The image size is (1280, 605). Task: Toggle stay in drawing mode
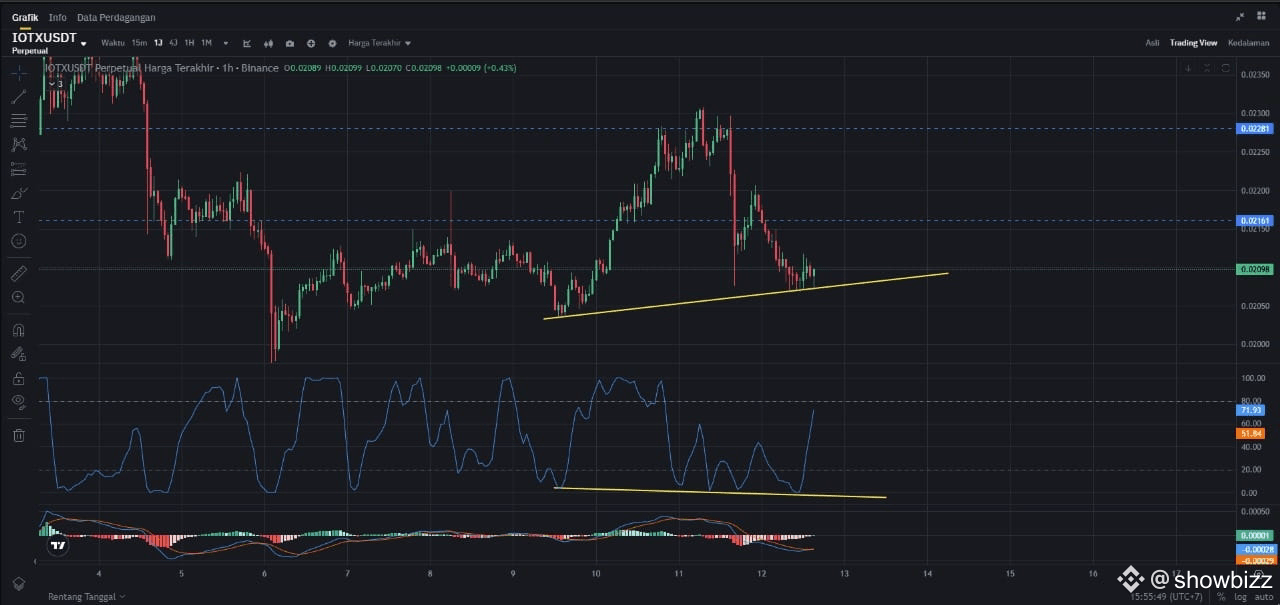pos(18,353)
